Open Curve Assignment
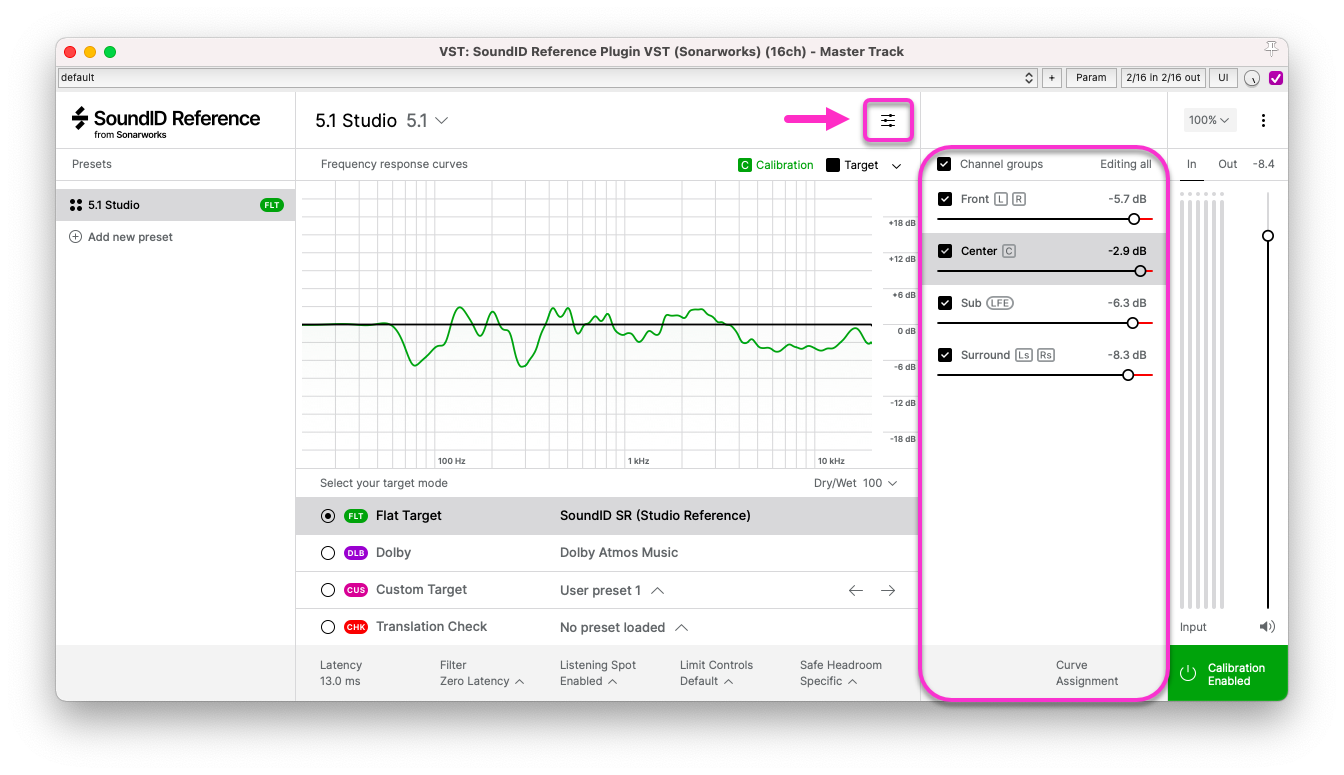This screenshot has width=1344, height=775. [1087, 673]
